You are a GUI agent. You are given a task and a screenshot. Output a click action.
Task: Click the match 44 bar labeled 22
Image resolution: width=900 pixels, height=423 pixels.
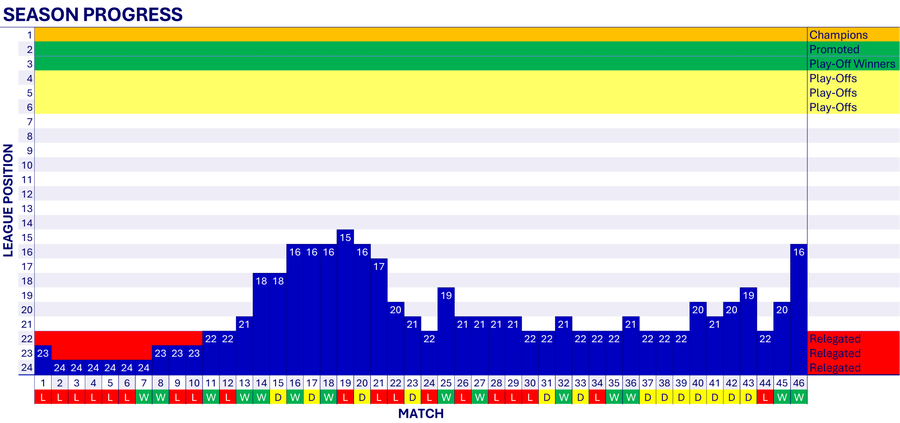pyautogui.click(x=765, y=352)
